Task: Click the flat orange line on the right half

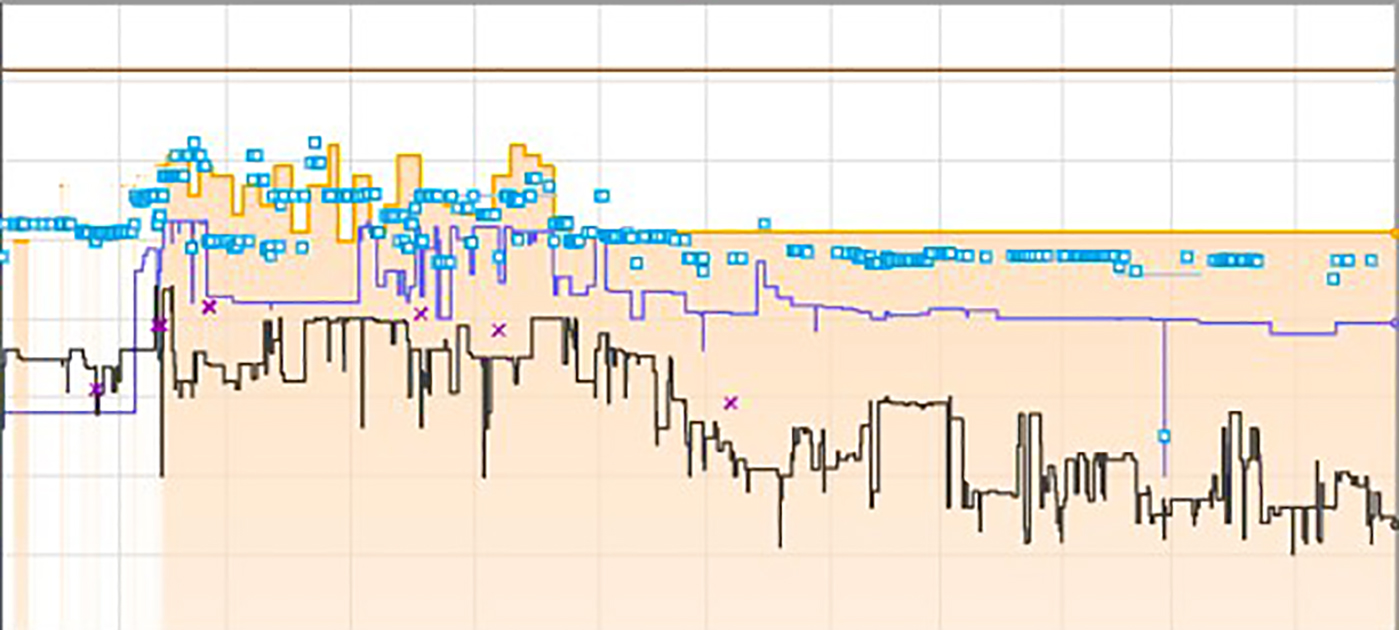Action: pos(1000,232)
